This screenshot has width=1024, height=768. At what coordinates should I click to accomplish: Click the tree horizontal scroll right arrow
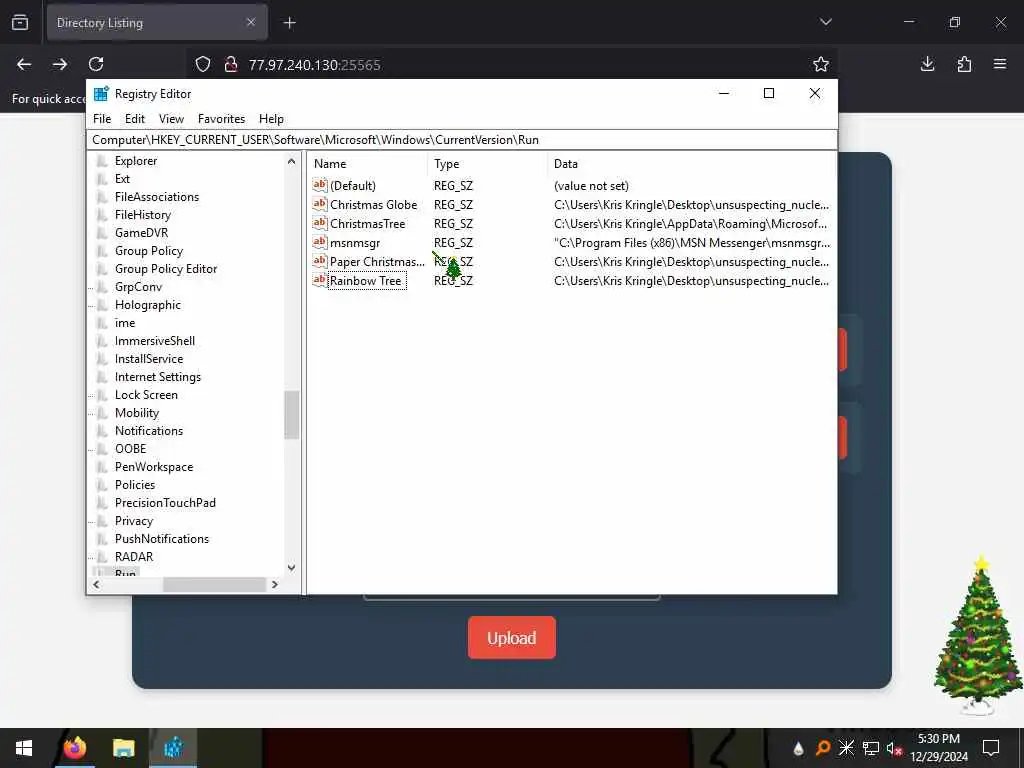pyautogui.click(x=275, y=584)
